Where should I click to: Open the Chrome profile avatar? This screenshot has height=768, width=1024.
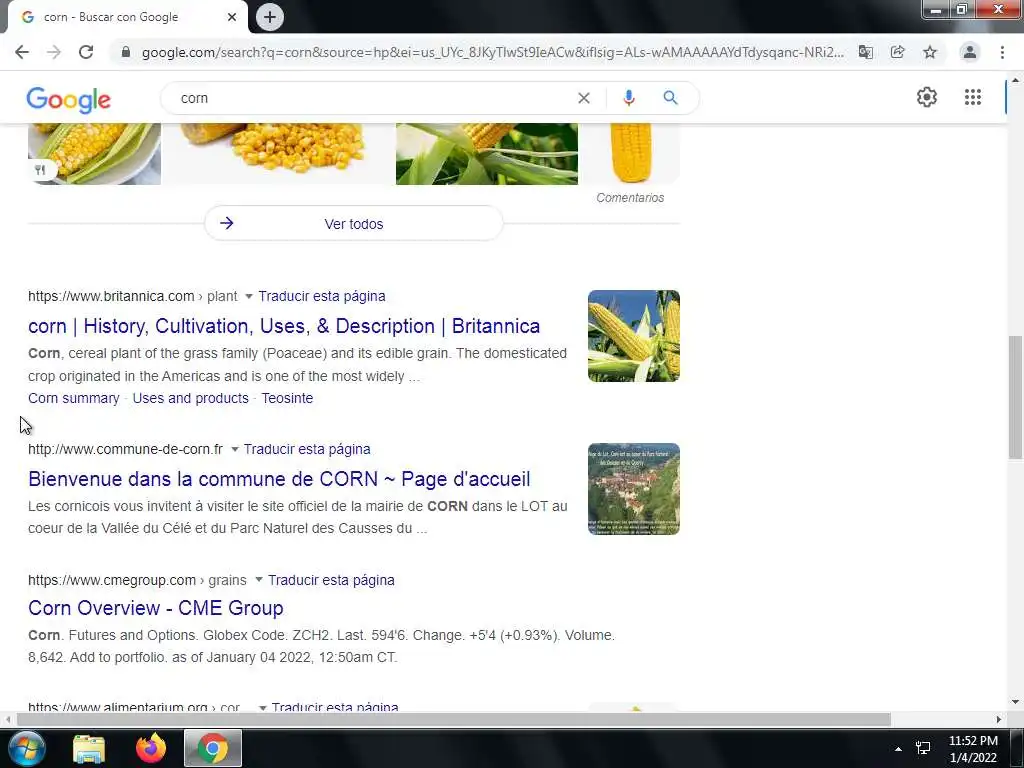tap(970, 52)
